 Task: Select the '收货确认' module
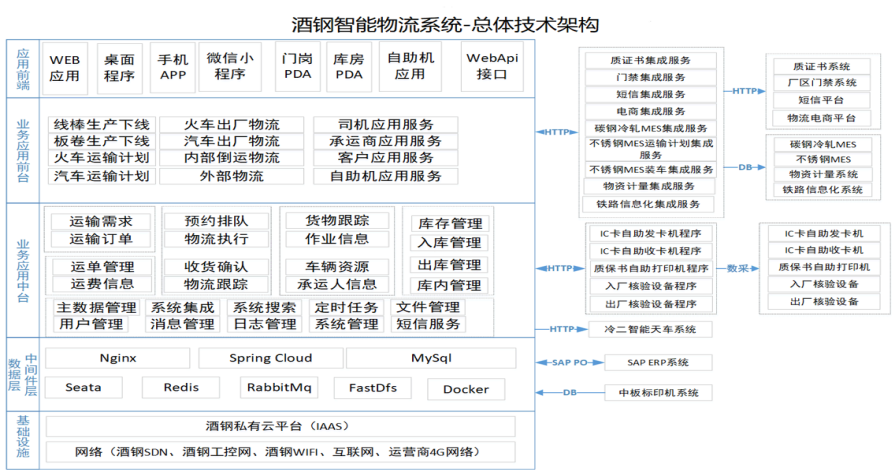pos(216,267)
